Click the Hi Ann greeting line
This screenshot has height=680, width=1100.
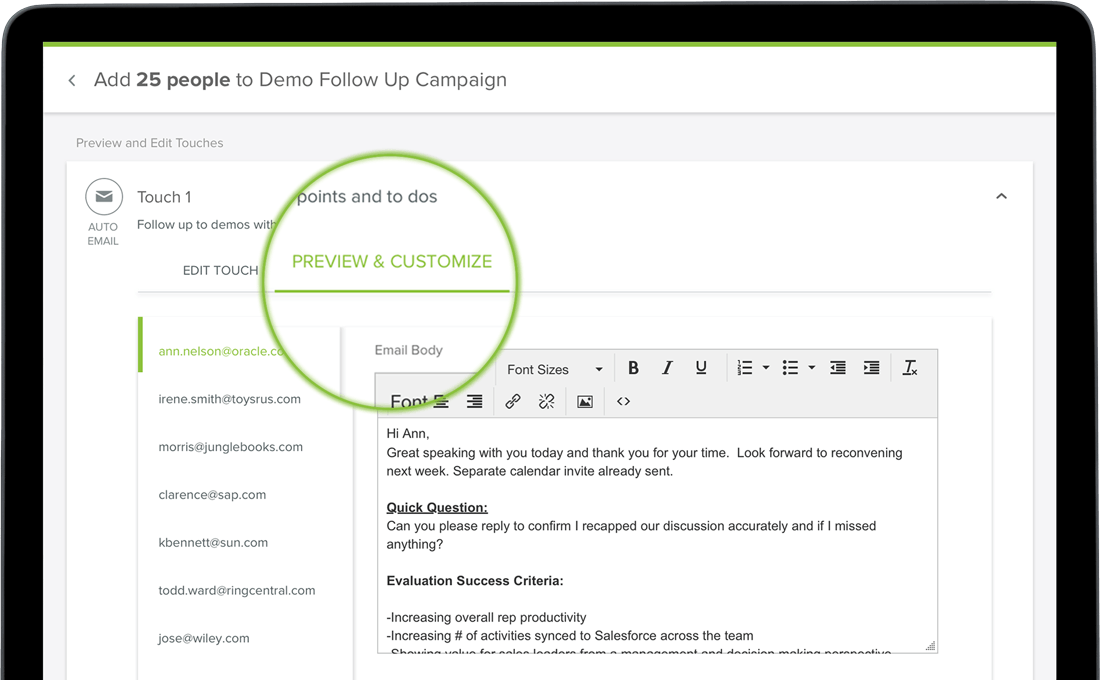click(408, 434)
